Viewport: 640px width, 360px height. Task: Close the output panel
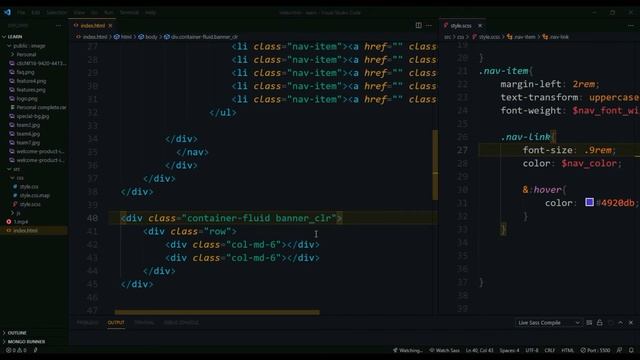[x=631, y=322]
